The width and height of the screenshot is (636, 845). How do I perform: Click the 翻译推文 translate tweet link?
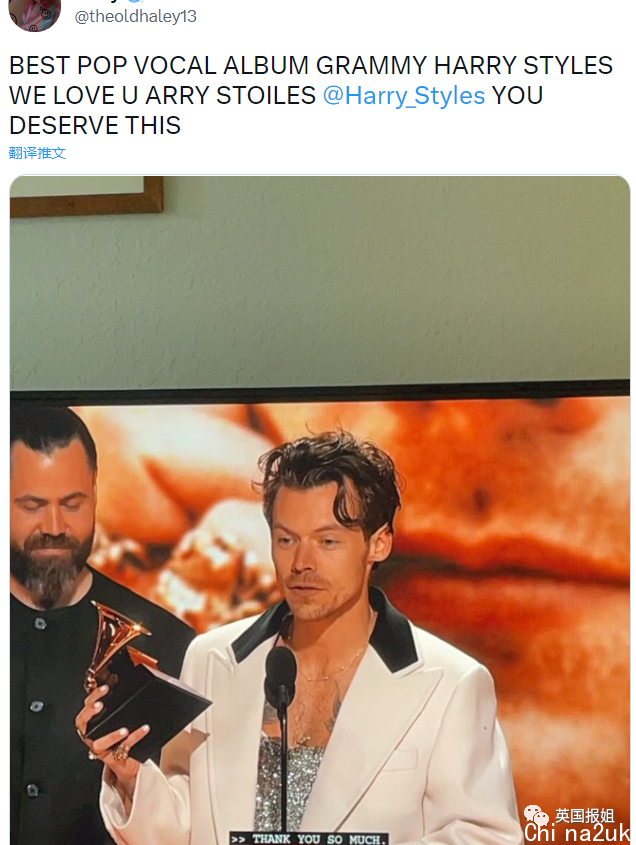point(37,153)
